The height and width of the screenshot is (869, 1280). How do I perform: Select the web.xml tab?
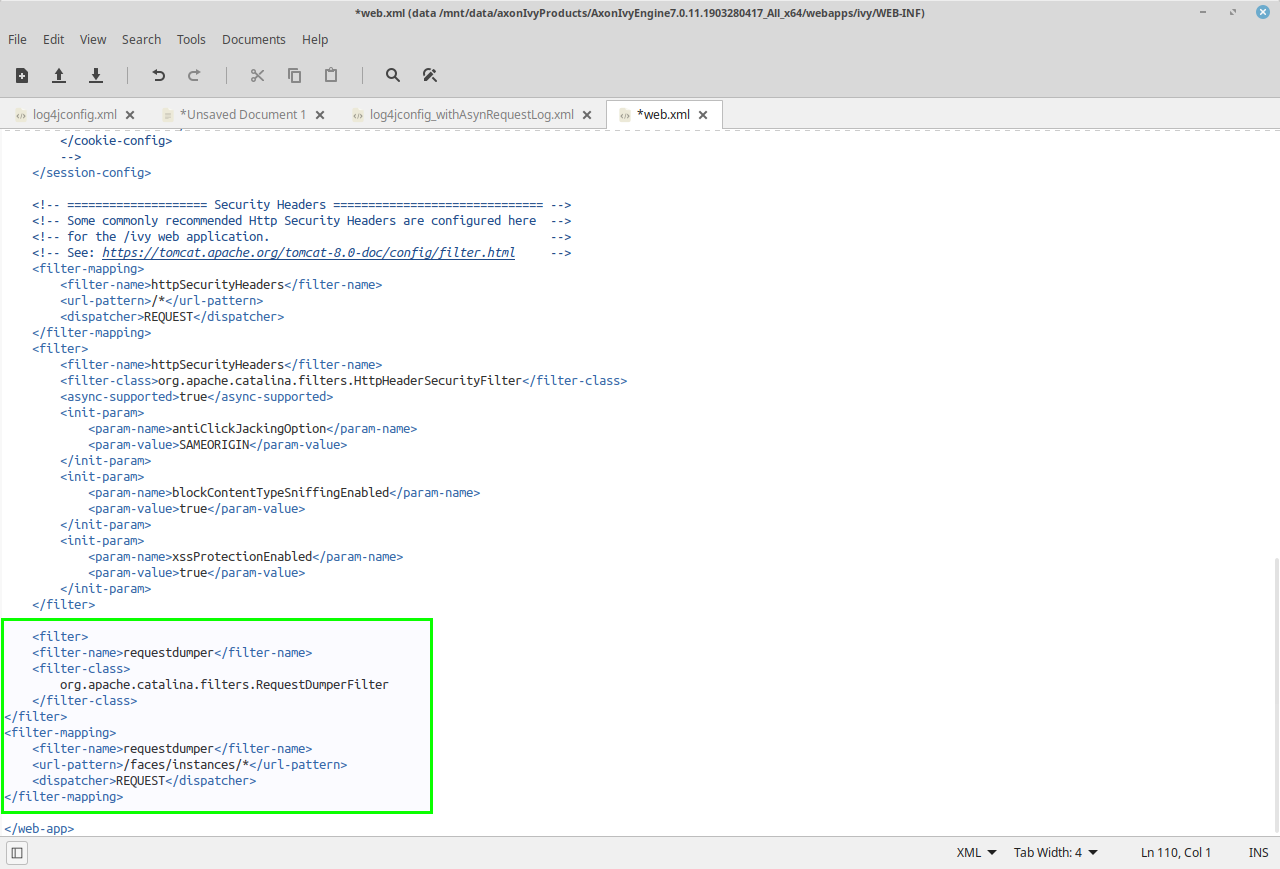coord(662,115)
